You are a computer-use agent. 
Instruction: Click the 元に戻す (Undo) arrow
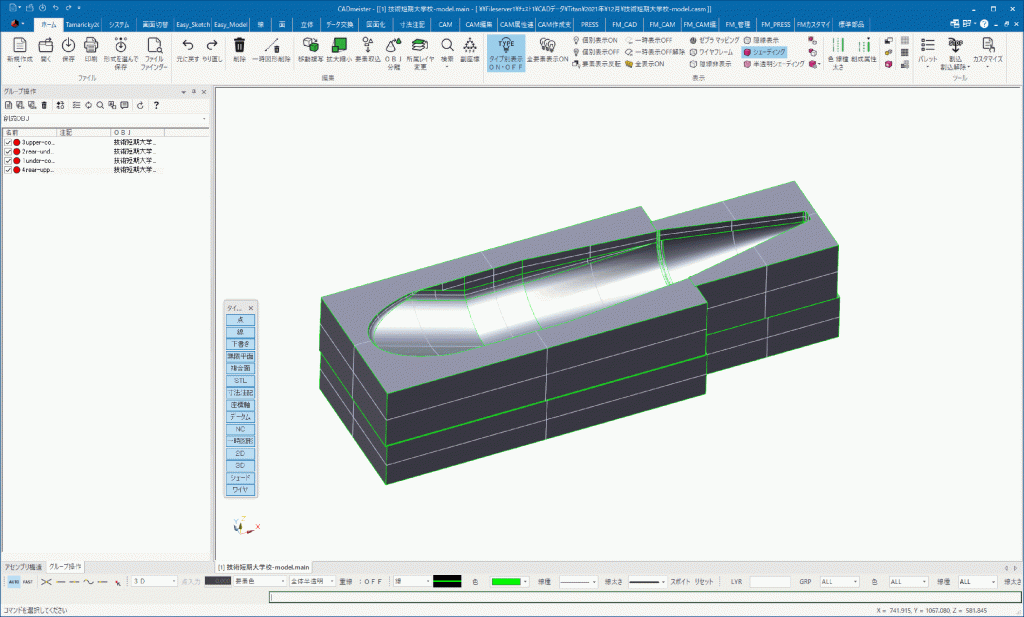(188, 48)
